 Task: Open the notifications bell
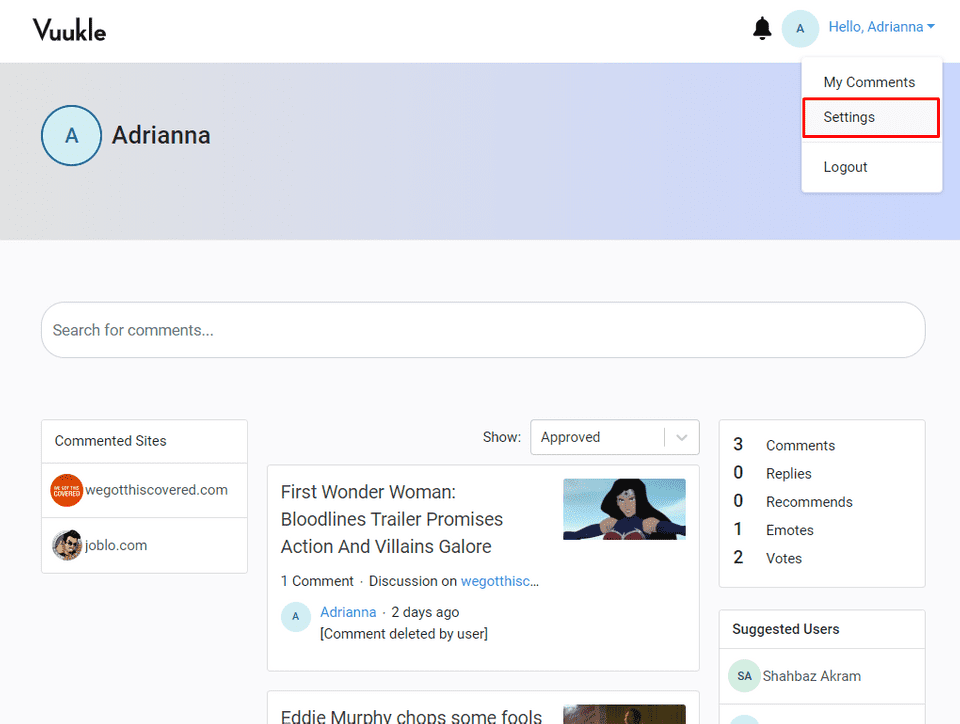point(761,28)
